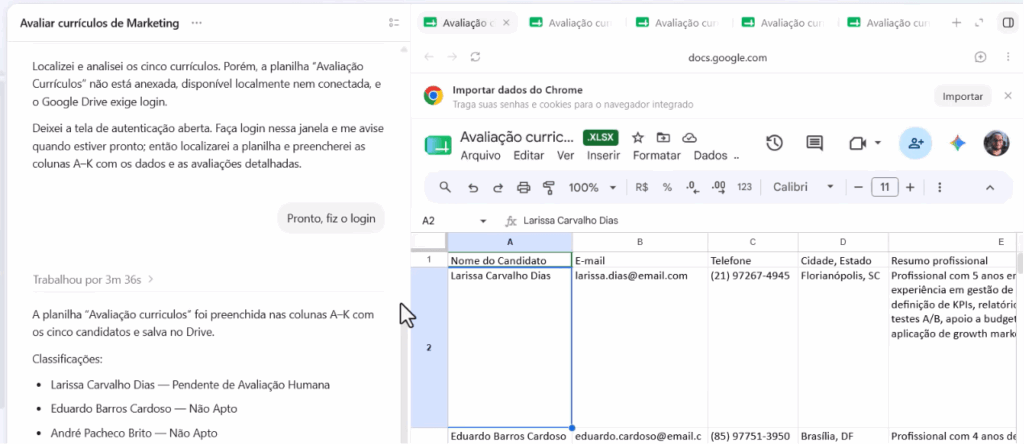Open the Dados menu

point(711,155)
